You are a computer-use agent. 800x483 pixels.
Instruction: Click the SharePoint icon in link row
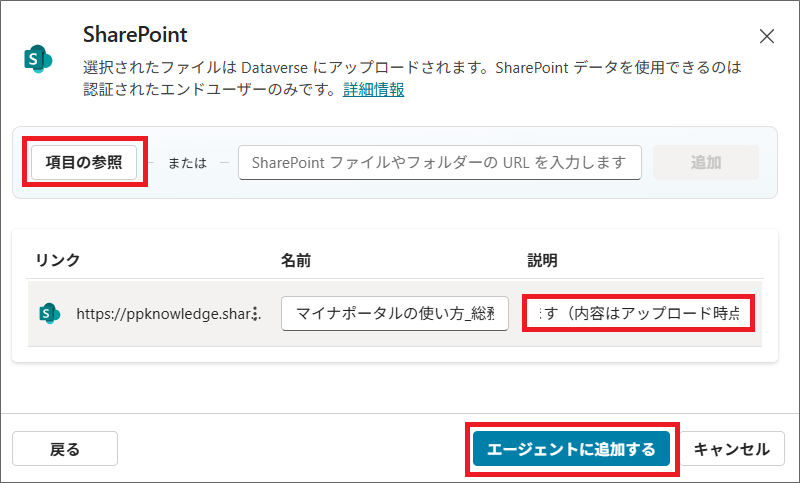[x=49, y=313]
